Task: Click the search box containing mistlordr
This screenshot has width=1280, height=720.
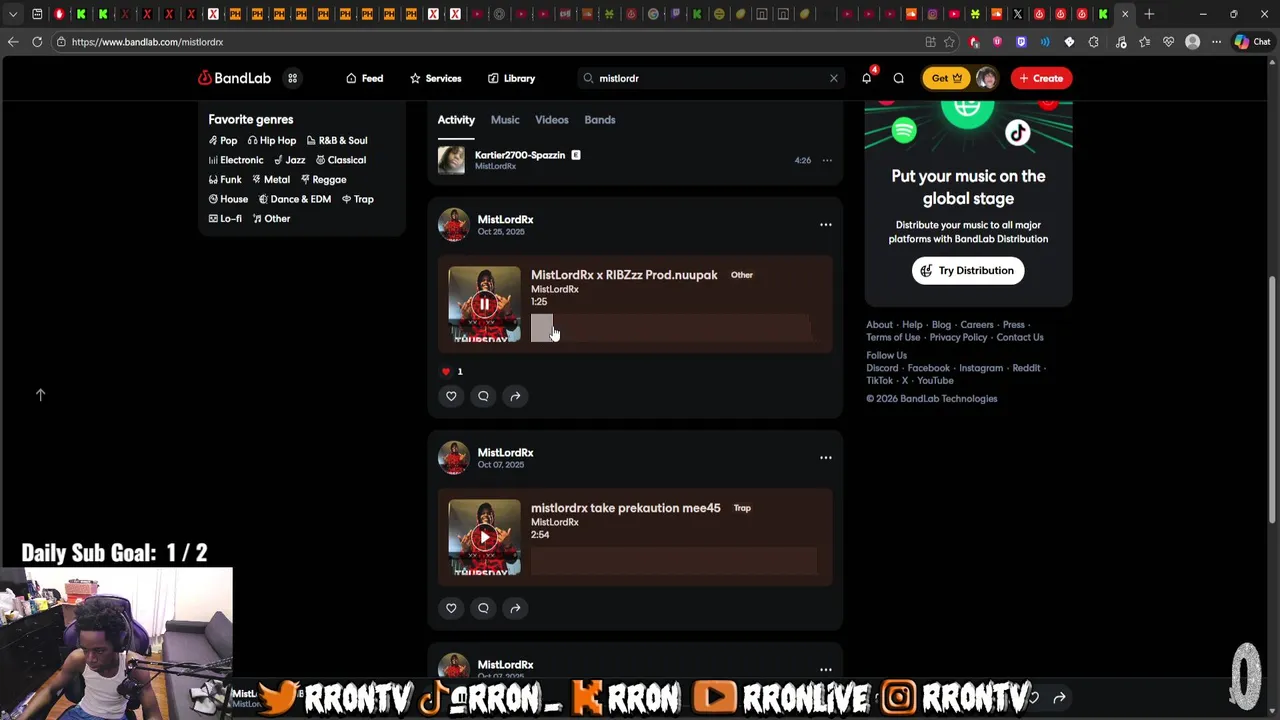Action: click(710, 78)
